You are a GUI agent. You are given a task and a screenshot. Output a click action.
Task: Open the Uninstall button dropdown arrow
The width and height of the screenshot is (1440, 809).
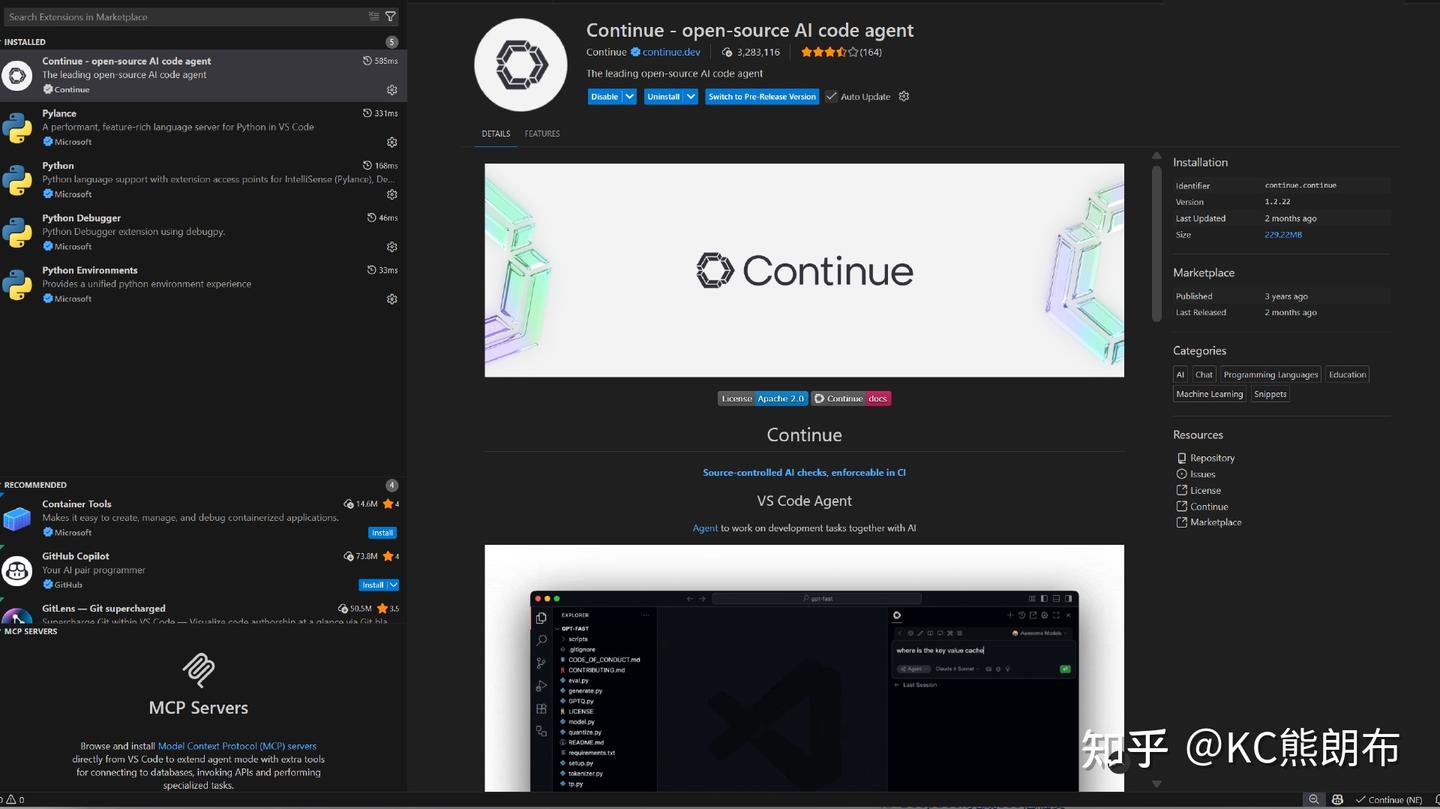[x=691, y=97]
